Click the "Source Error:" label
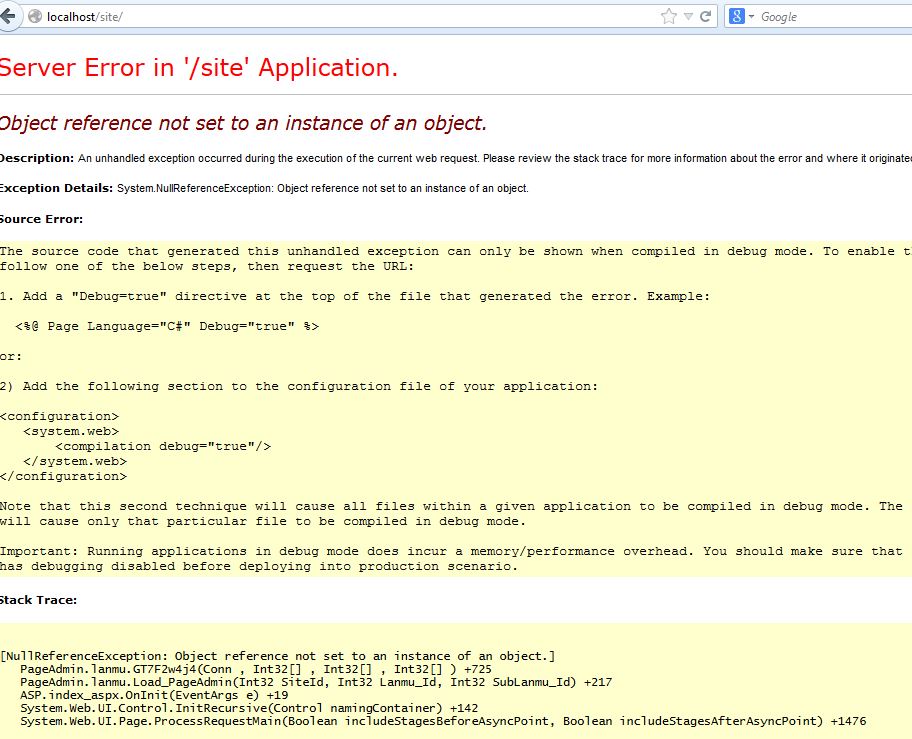 41,219
